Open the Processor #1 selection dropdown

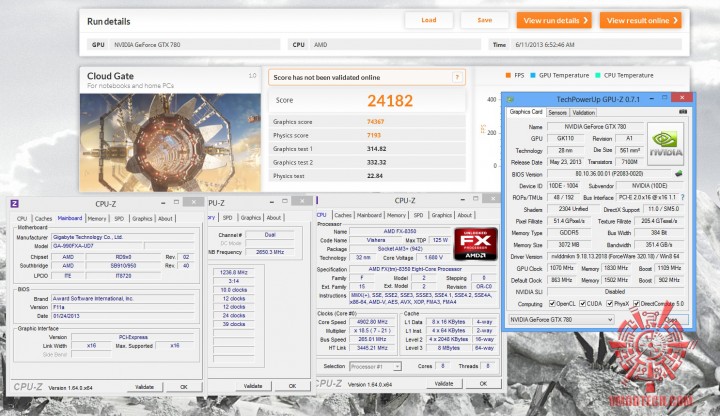click(x=375, y=366)
